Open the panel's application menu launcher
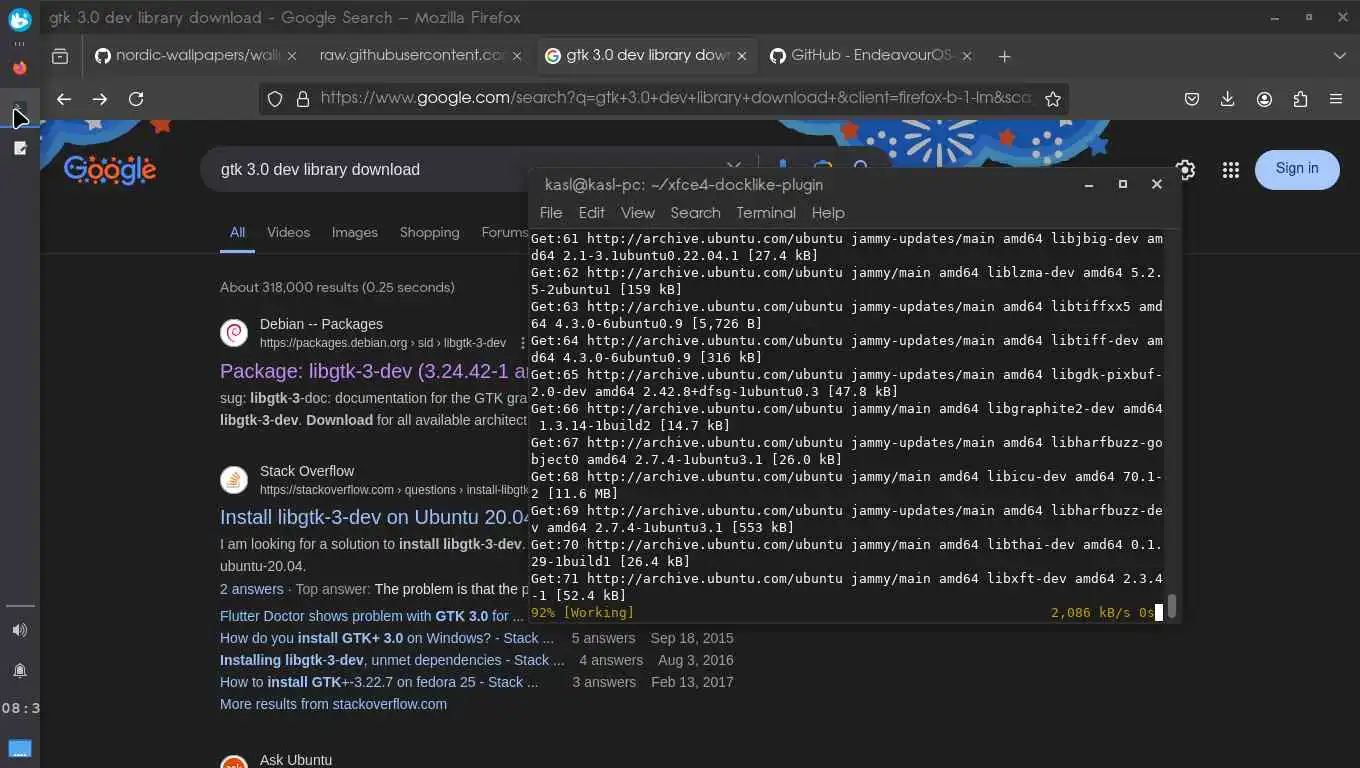1360x768 pixels. pos(19,19)
